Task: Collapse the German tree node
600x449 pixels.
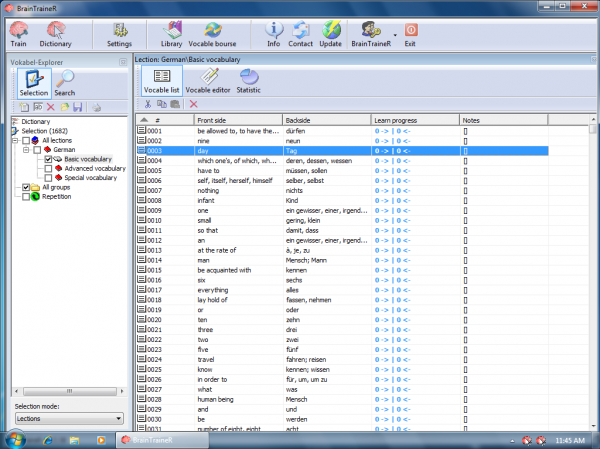Action: (26, 149)
